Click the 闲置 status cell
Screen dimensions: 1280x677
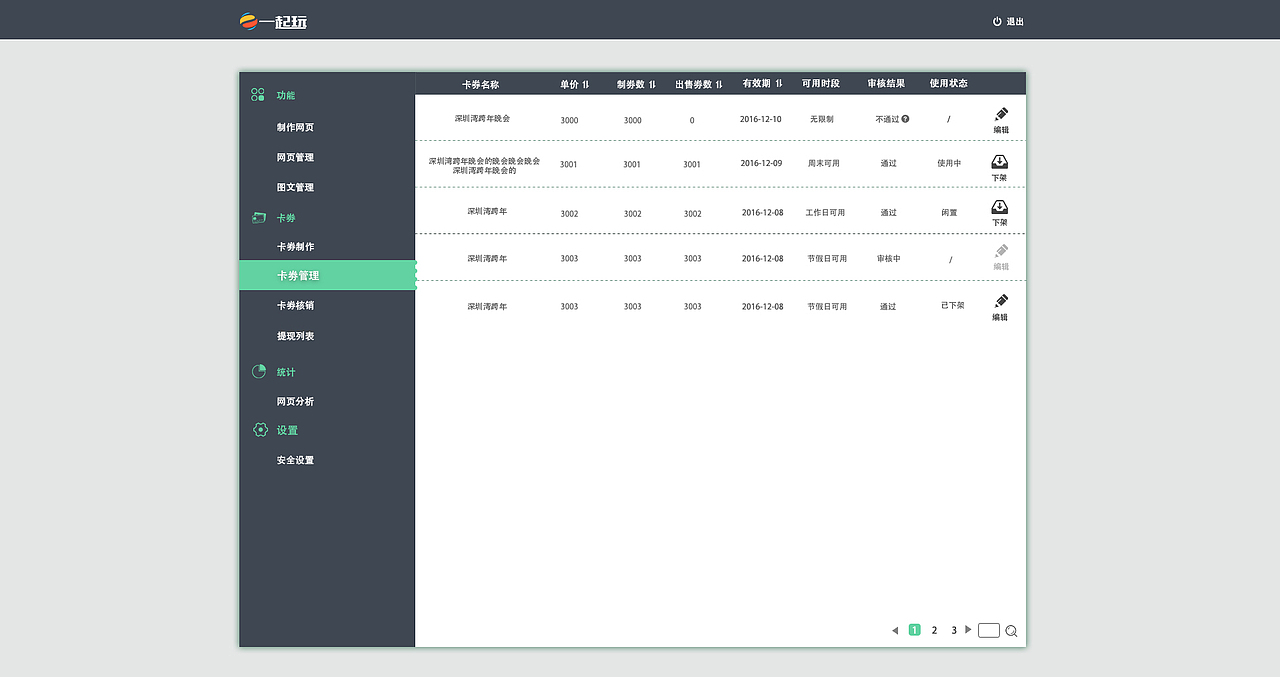coord(949,213)
